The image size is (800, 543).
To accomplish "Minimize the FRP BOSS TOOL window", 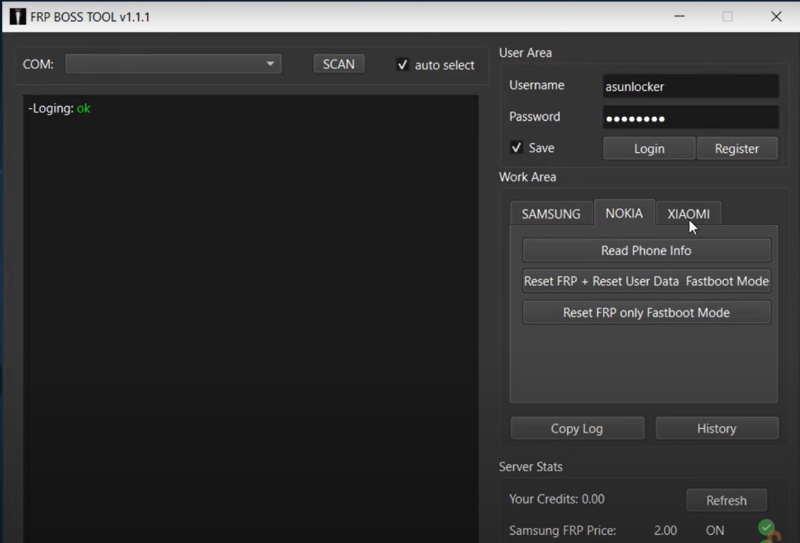I will 679,16.
